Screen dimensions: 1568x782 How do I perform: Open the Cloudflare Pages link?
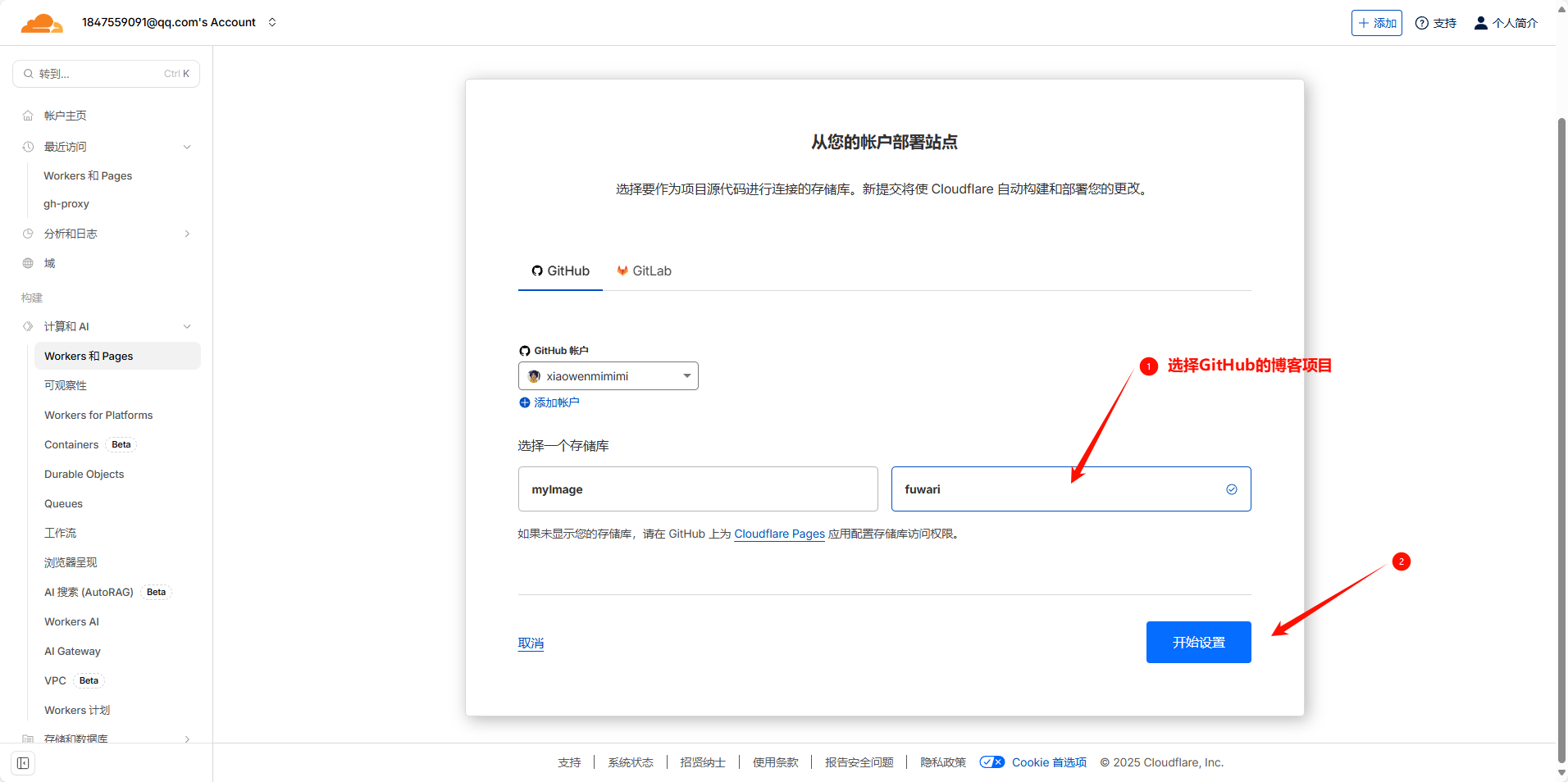point(779,534)
